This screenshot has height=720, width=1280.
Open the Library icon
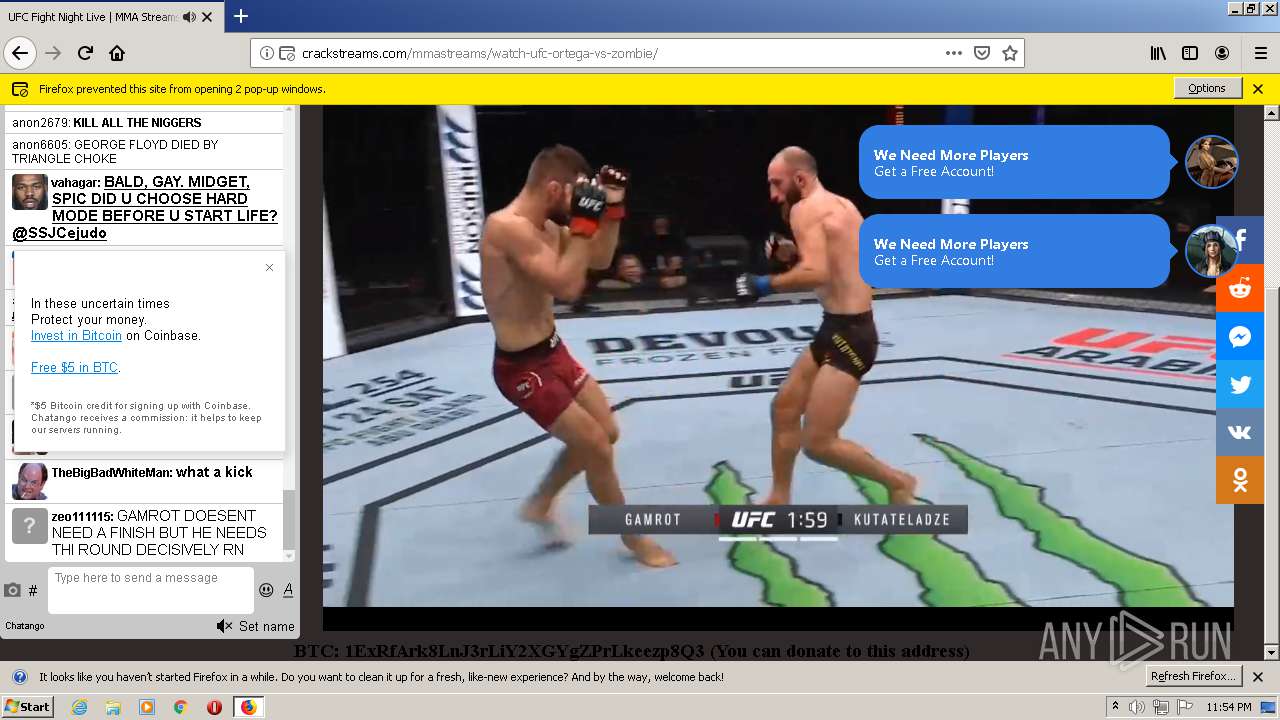[x=1158, y=53]
